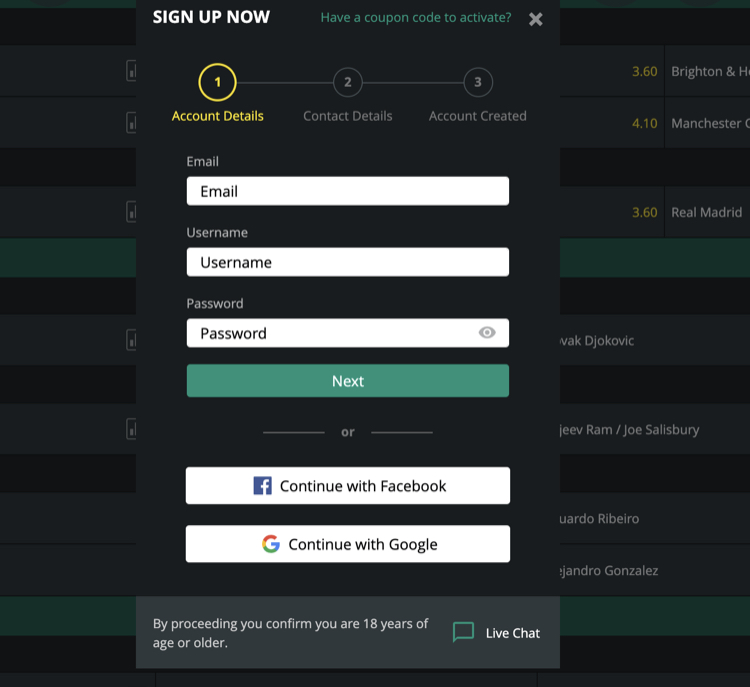750x687 pixels.
Task: Select step 1 Account Details circle
Action: click(218, 82)
